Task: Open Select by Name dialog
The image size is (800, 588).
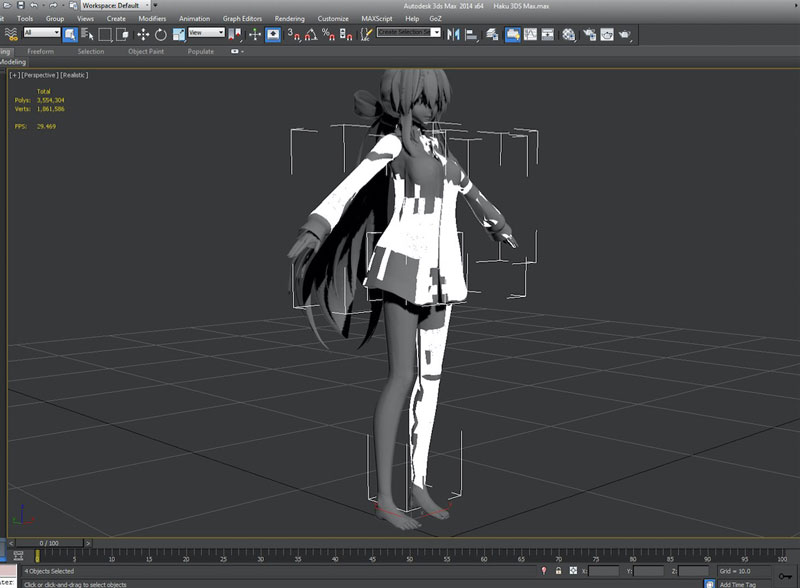Action: click(x=88, y=34)
